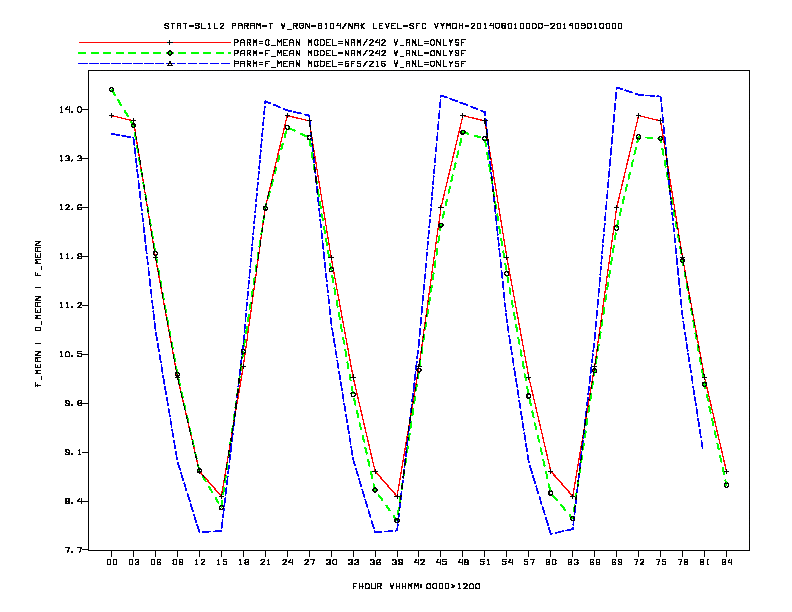Click x-axis forecast hour label 84
The height and width of the screenshot is (612, 792).
pyautogui.click(x=726, y=562)
